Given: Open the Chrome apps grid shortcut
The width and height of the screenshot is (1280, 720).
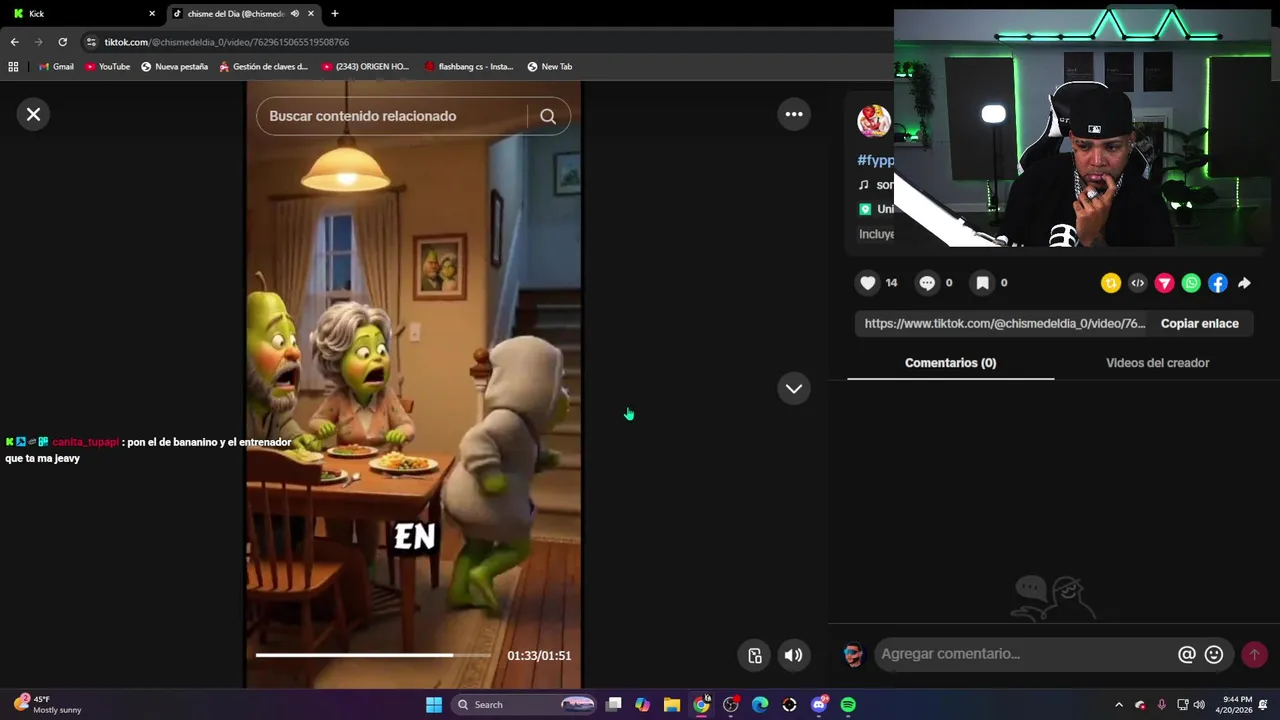Looking at the screenshot, I should (13, 67).
